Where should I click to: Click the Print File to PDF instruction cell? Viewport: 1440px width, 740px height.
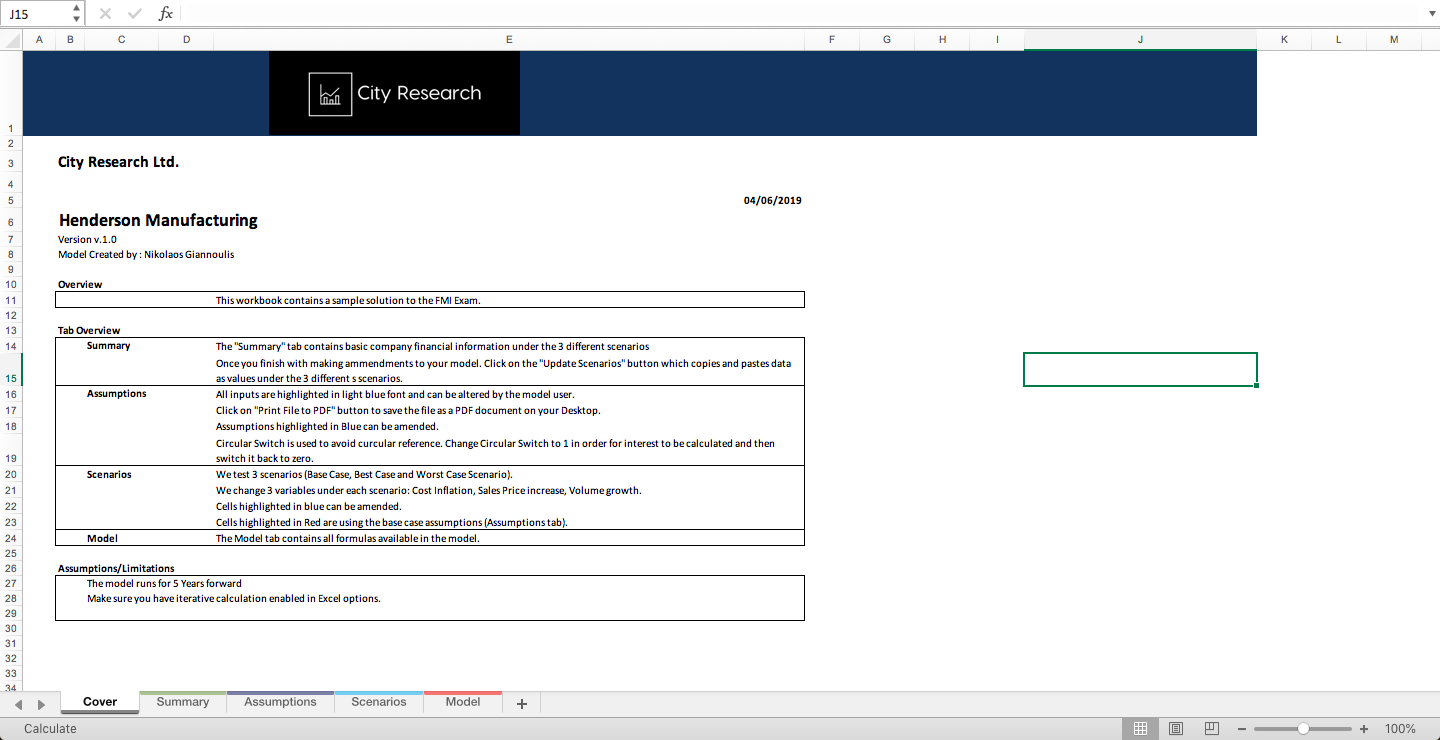pos(408,410)
